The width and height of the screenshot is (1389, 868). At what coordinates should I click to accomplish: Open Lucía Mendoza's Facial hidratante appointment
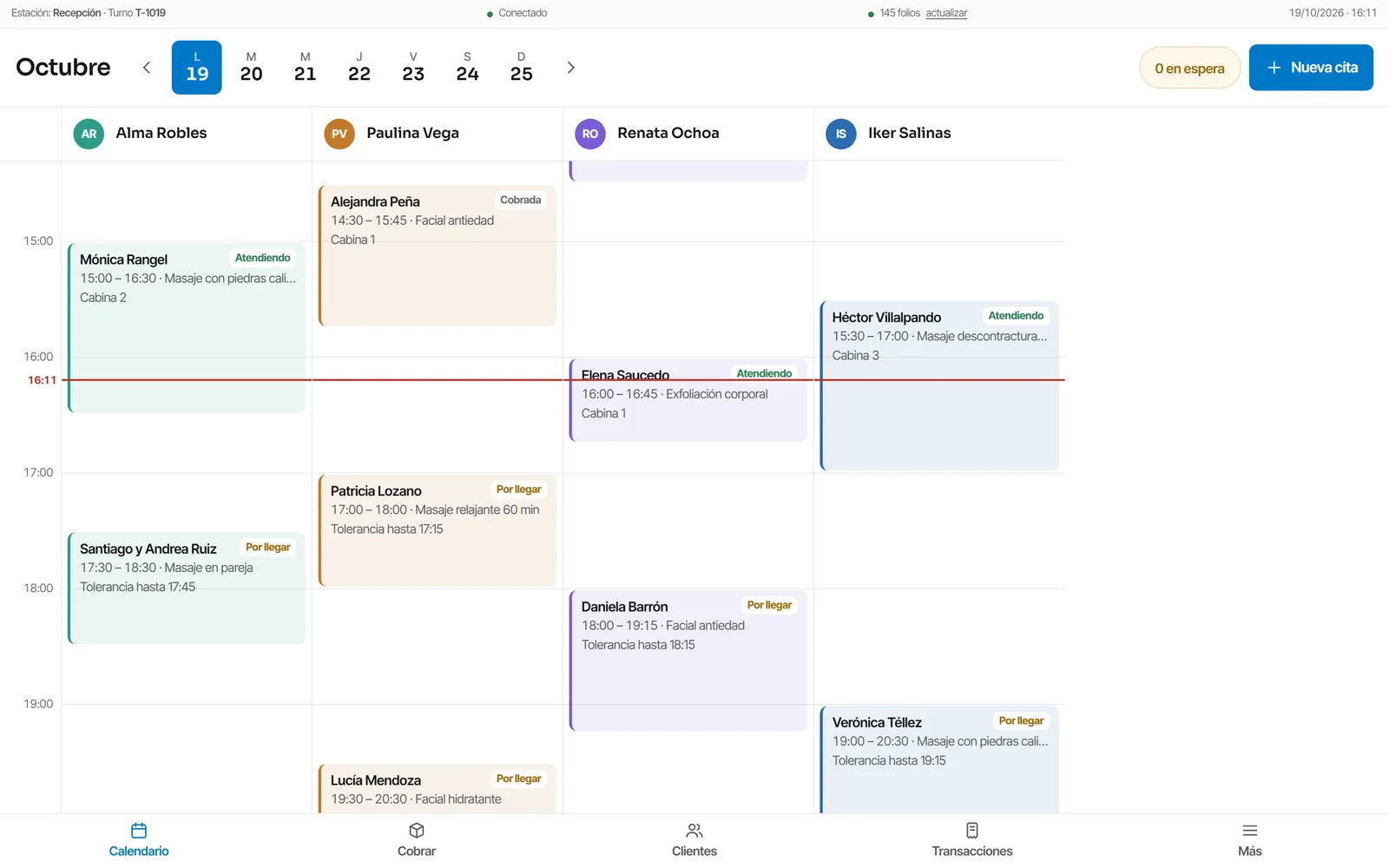click(438, 789)
